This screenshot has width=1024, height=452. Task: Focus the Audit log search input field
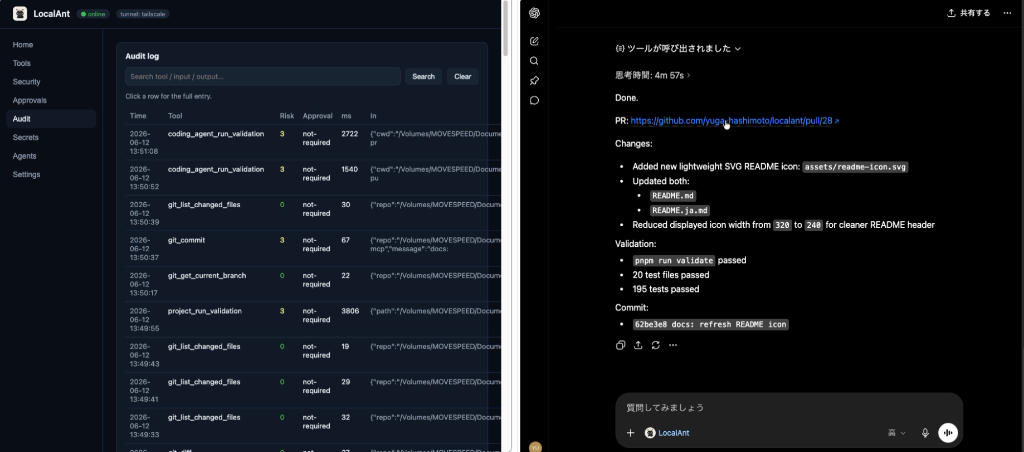tap(263, 76)
